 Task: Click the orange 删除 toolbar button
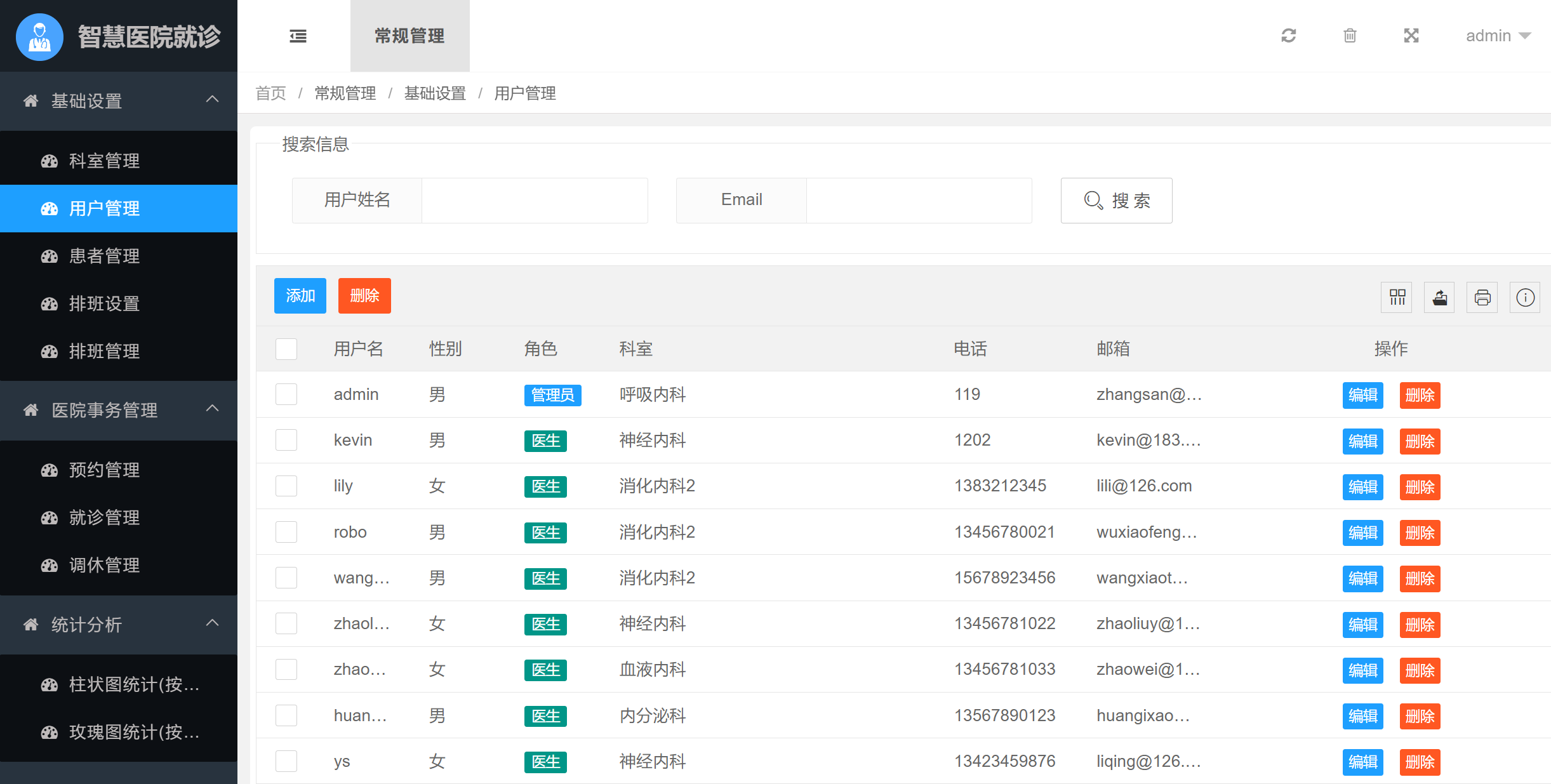click(364, 296)
